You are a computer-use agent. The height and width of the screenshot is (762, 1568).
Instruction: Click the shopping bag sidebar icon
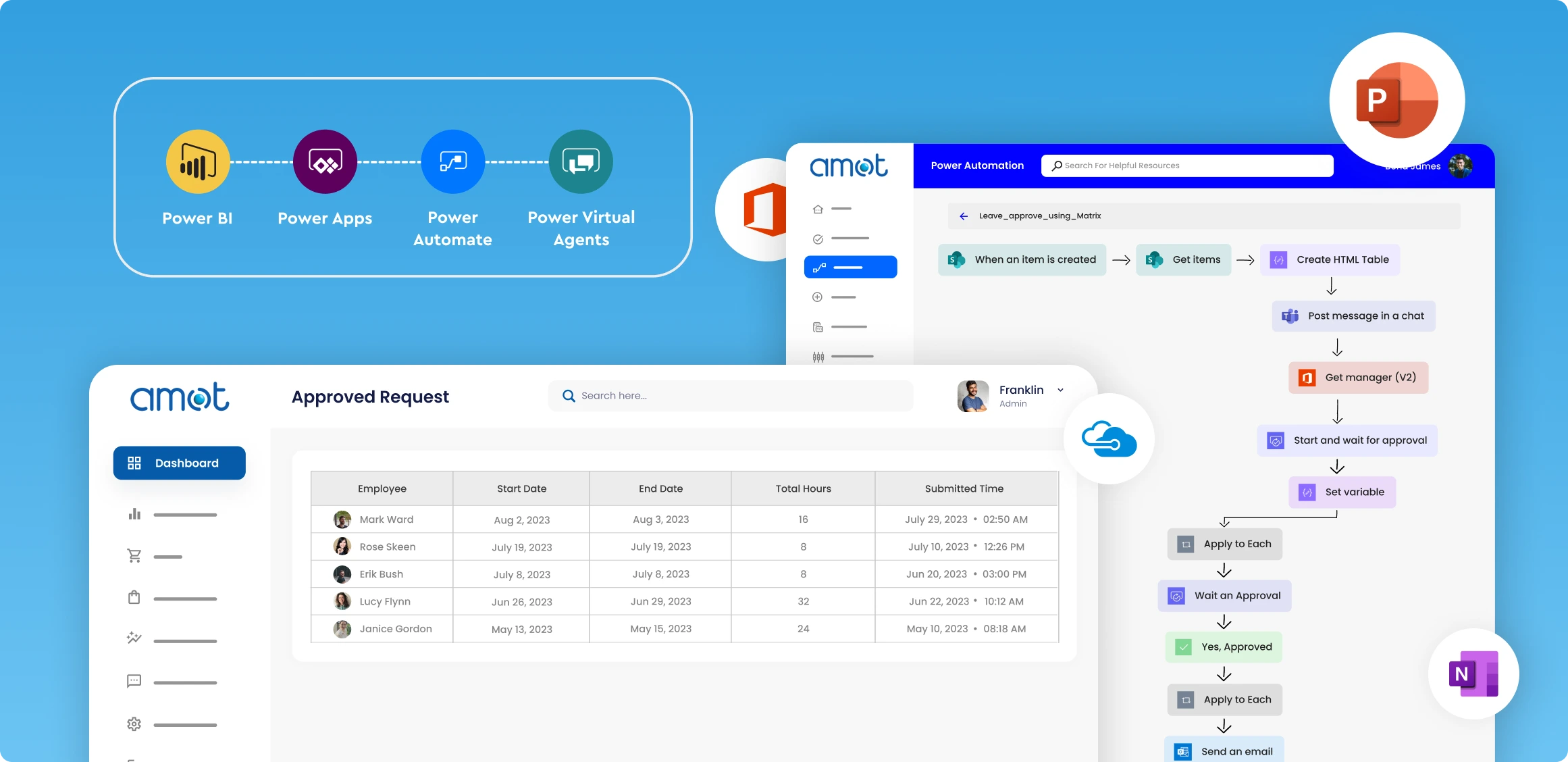pyautogui.click(x=134, y=597)
